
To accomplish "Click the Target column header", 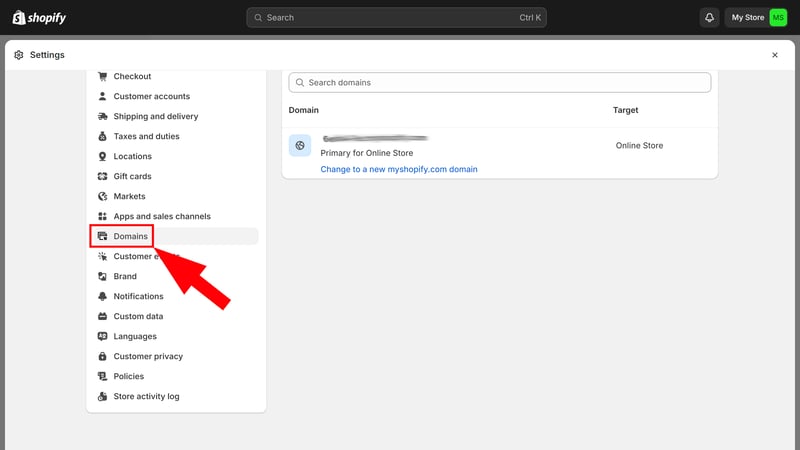I will pyautogui.click(x=626, y=110).
